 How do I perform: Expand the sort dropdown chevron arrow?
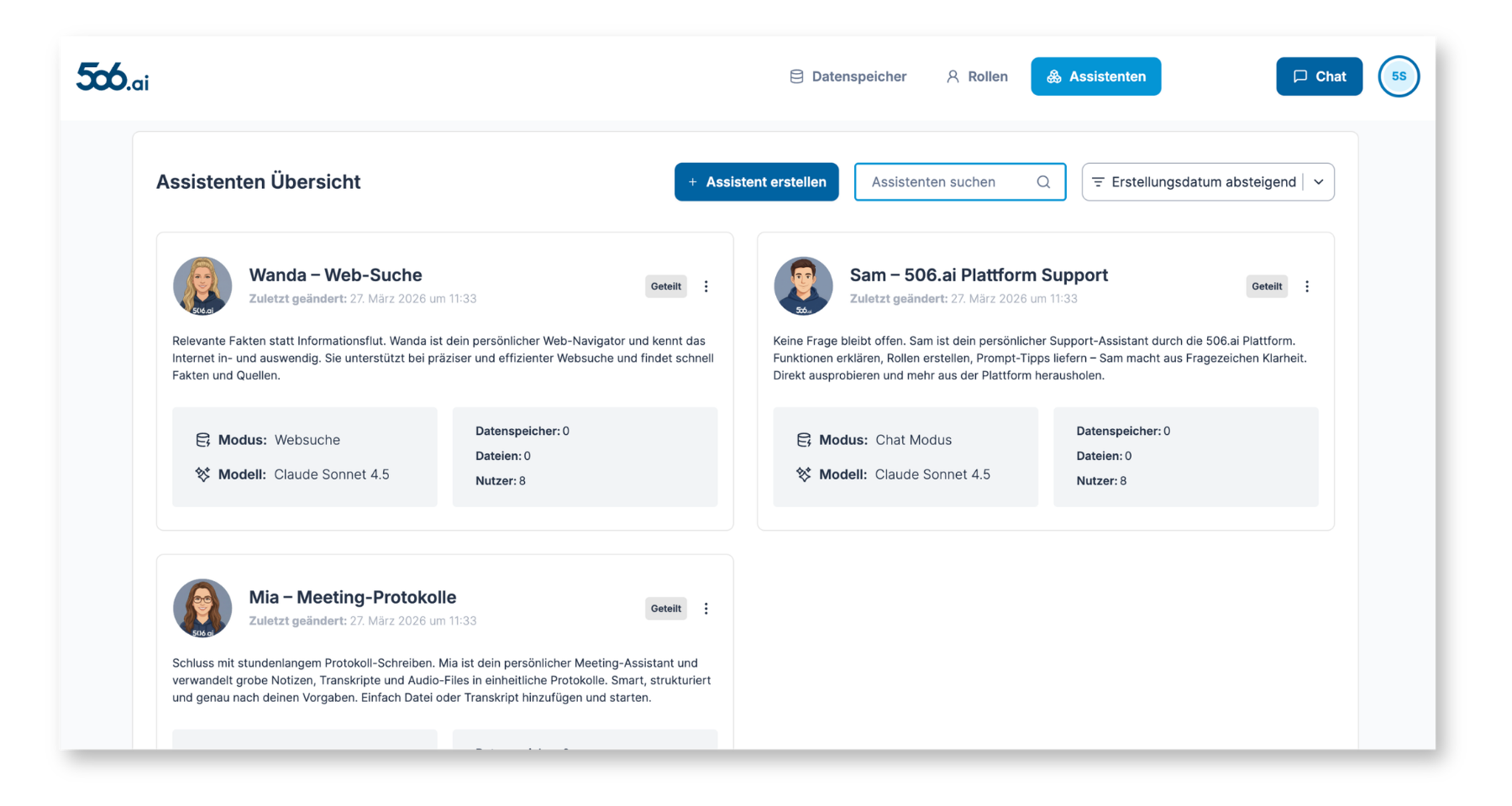(1319, 182)
